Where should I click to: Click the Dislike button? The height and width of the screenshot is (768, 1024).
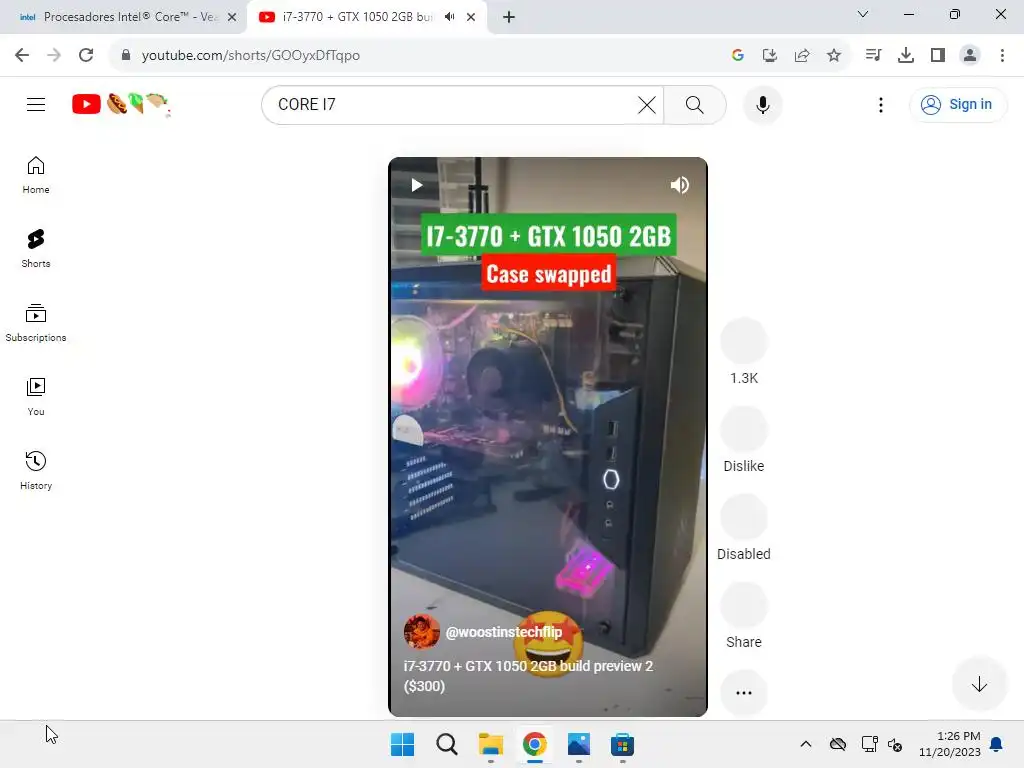(743, 429)
